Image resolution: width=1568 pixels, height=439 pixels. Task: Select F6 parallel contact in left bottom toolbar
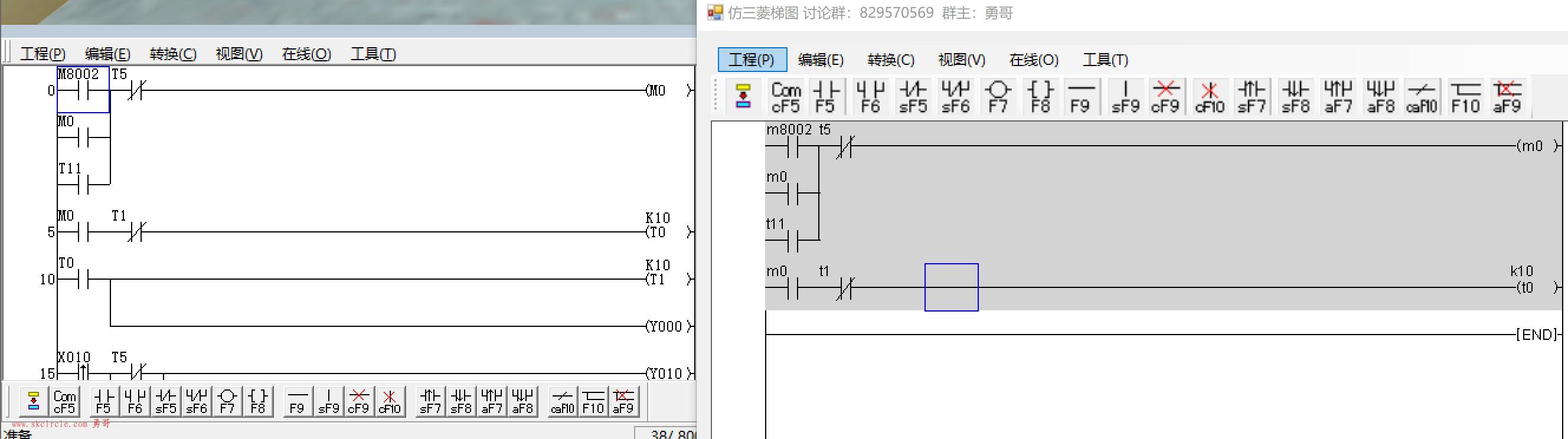click(135, 401)
